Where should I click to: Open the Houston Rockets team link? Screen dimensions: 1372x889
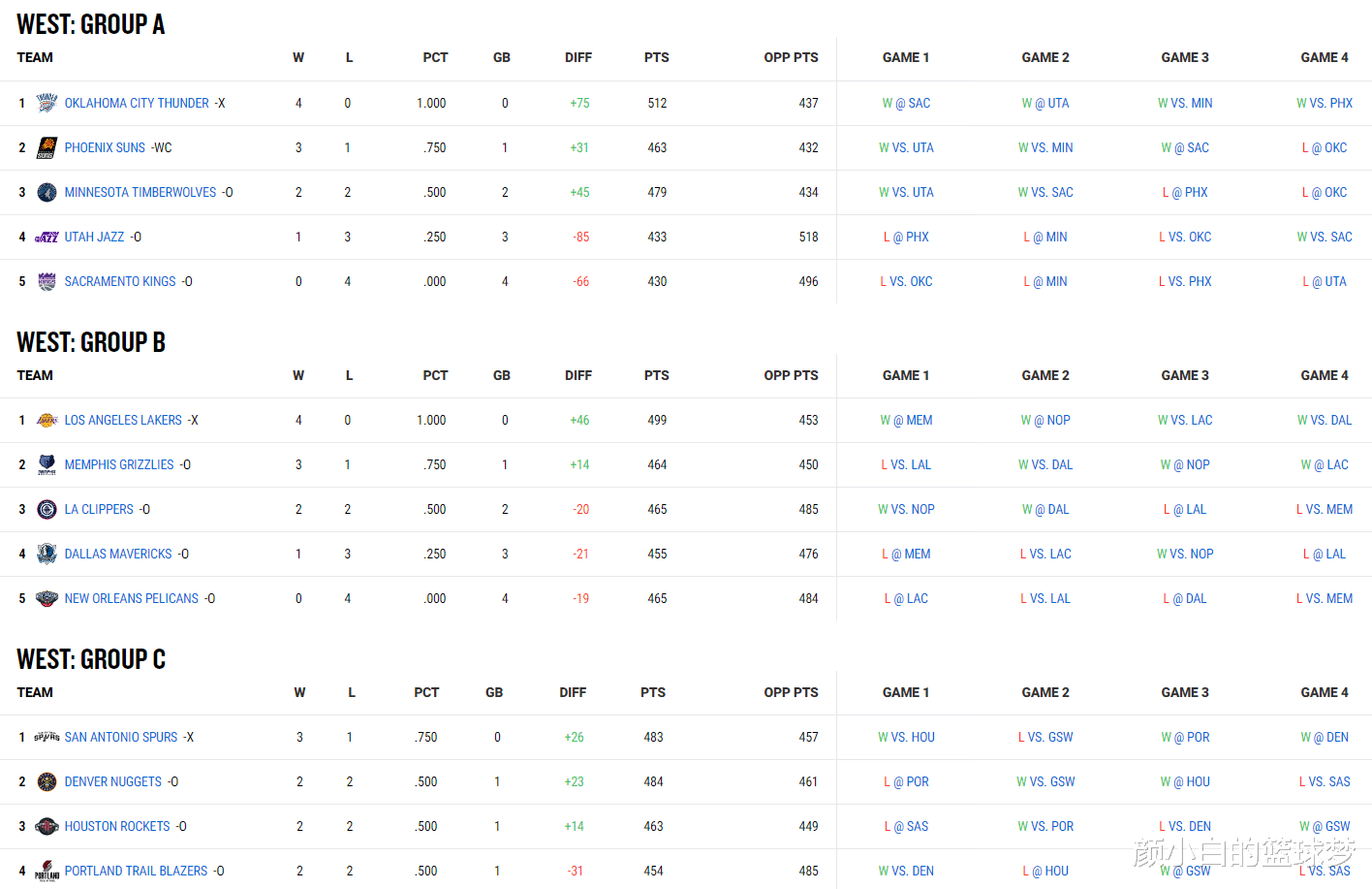pos(117,826)
